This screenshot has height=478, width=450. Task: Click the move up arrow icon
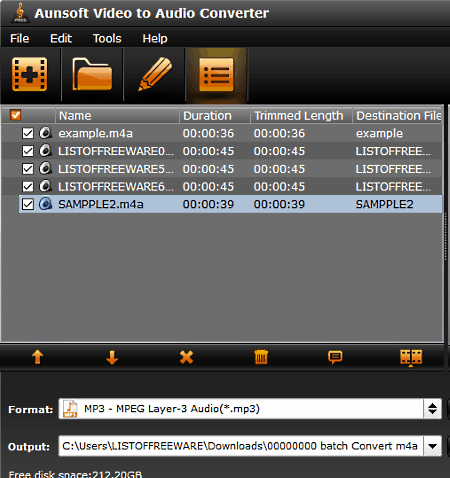[x=37, y=357]
